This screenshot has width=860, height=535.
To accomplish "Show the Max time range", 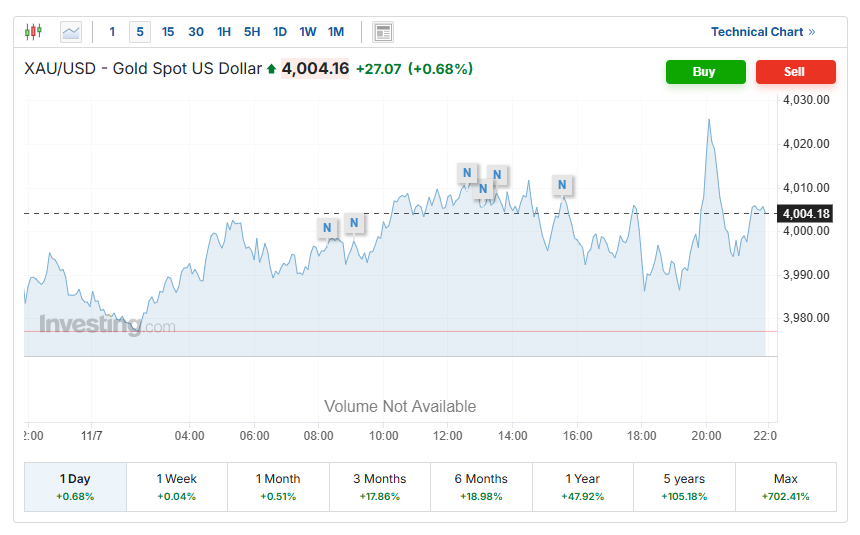I will click(785, 487).
